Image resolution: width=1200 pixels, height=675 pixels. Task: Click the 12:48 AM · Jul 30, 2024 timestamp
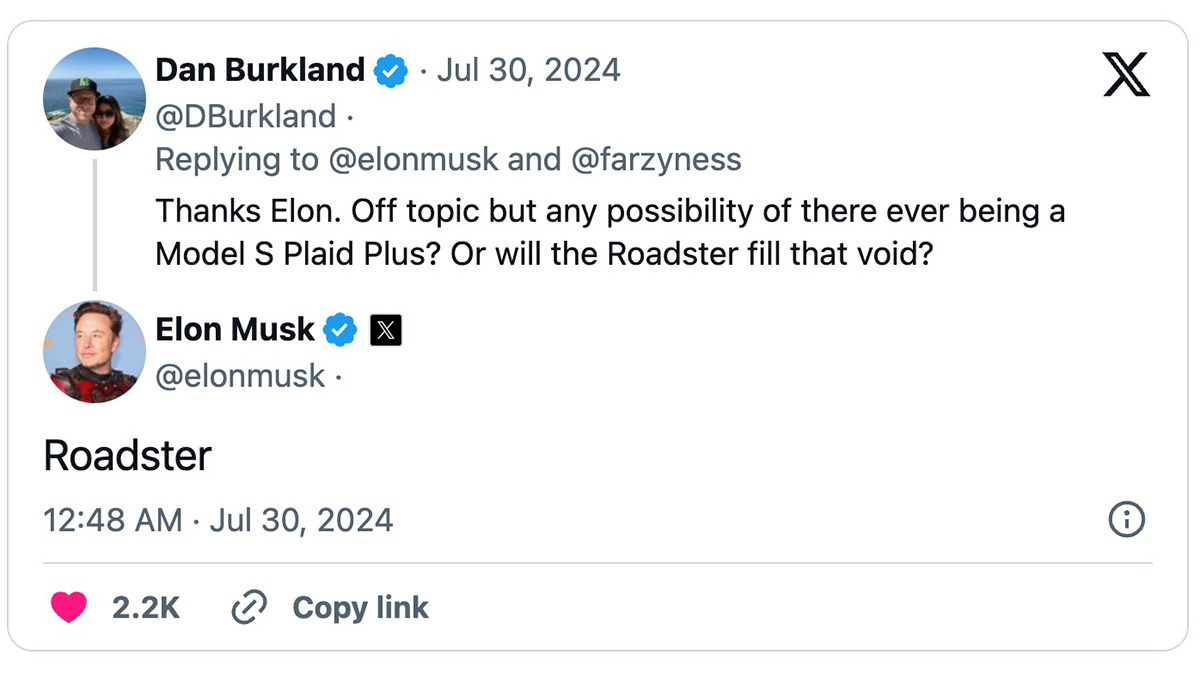tap(219, 520)
